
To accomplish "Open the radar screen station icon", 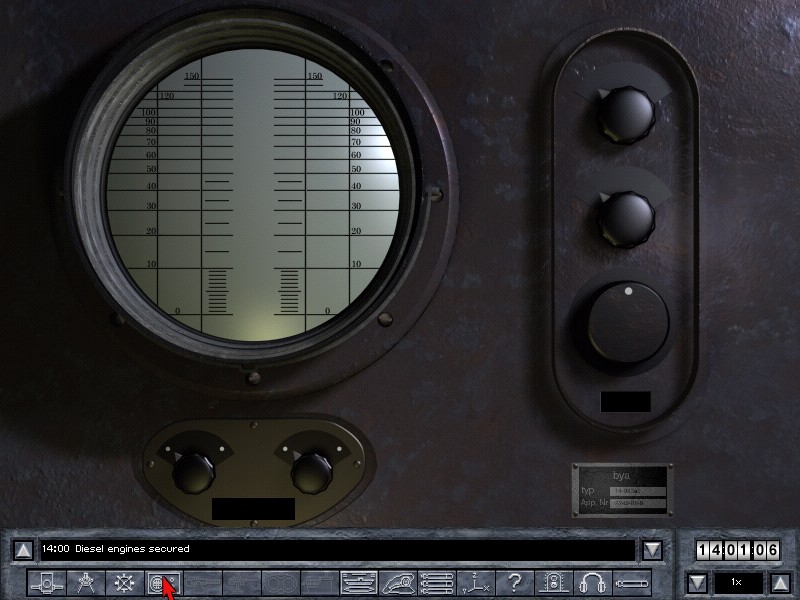I will click(x=163, y=582).
